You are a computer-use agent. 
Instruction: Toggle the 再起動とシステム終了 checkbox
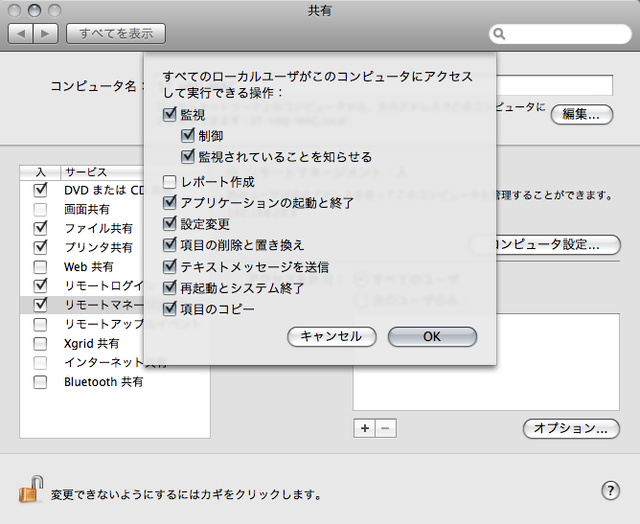pyautogui.click(x=170, y=288)
